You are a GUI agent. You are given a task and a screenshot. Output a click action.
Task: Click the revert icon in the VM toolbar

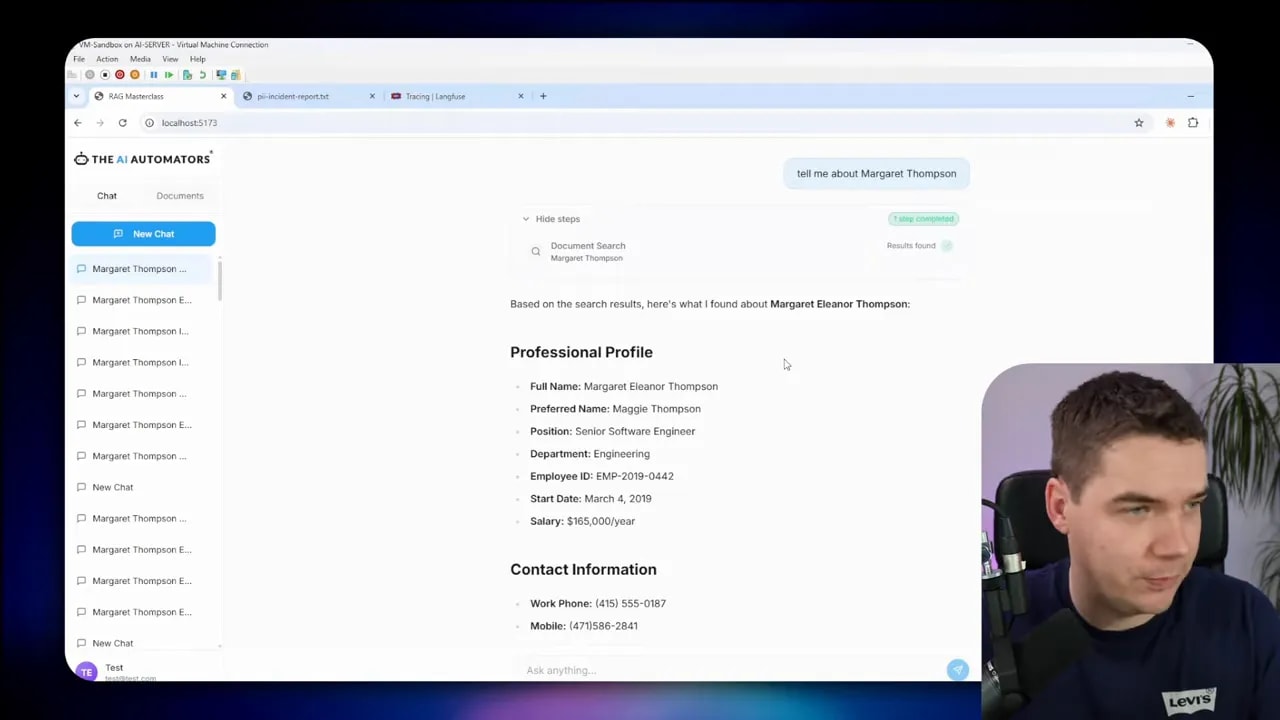coord(202,74)
